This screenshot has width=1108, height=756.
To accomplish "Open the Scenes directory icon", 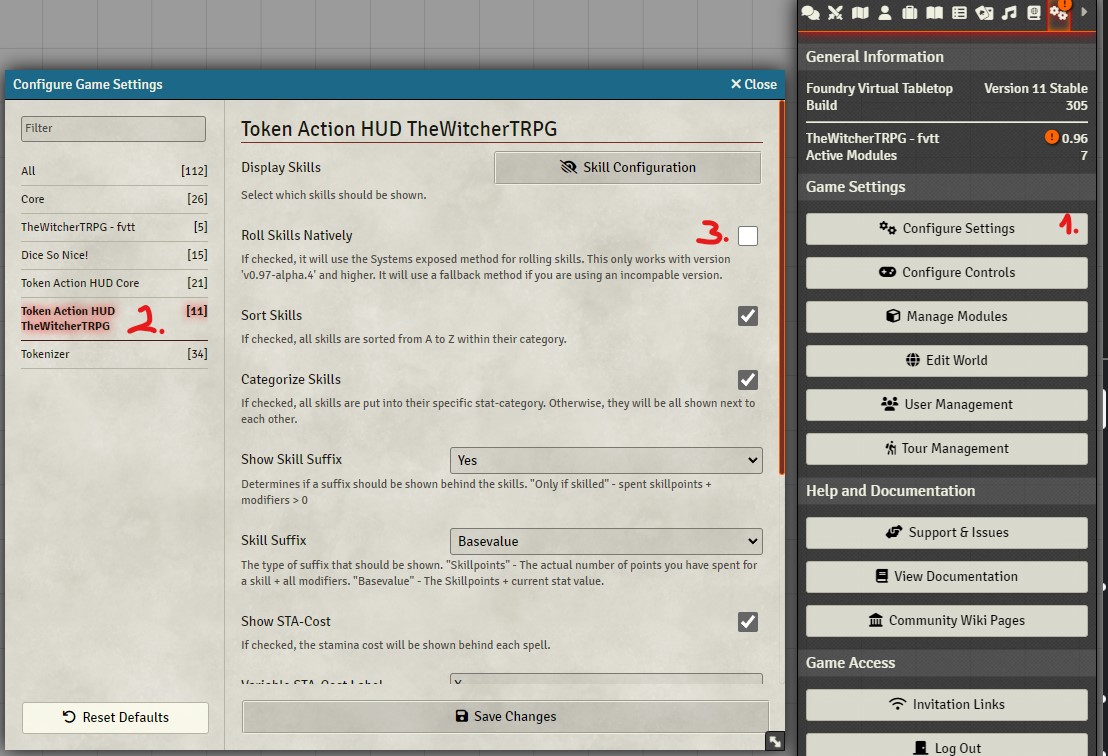I will (860, 13).
